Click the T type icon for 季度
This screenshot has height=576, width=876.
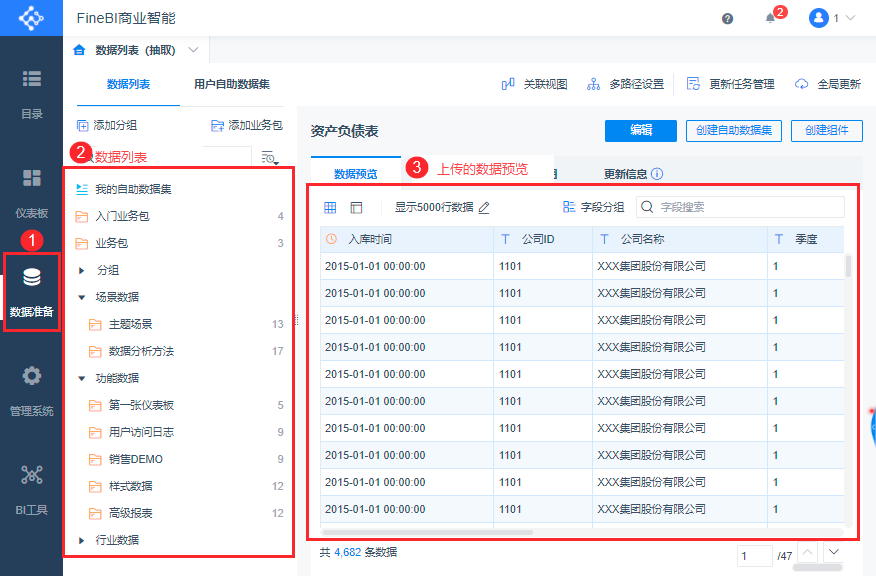coord(779,239)
